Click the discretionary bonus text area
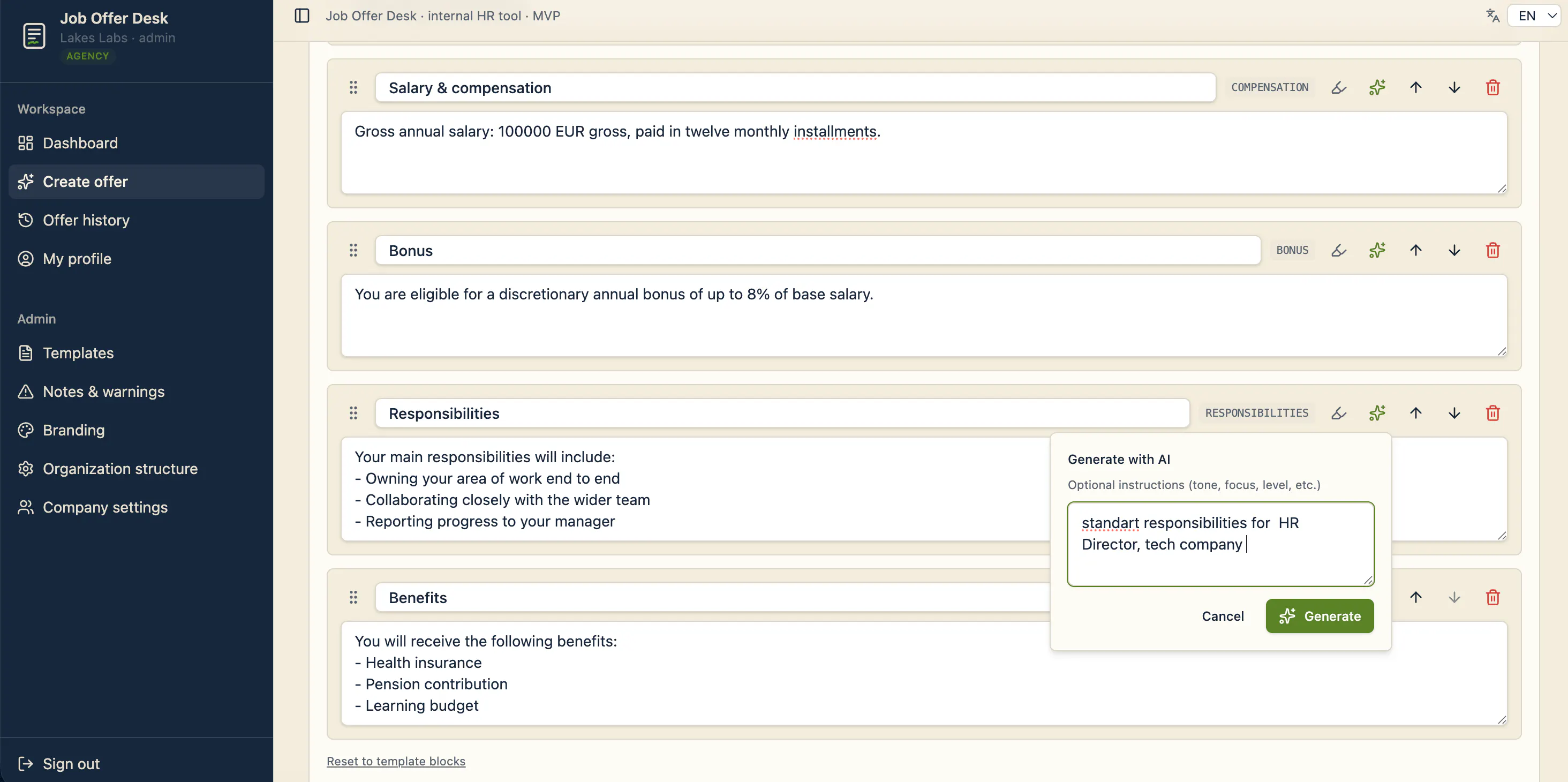The image size is (1568, 782). click(x=924, y=315)
